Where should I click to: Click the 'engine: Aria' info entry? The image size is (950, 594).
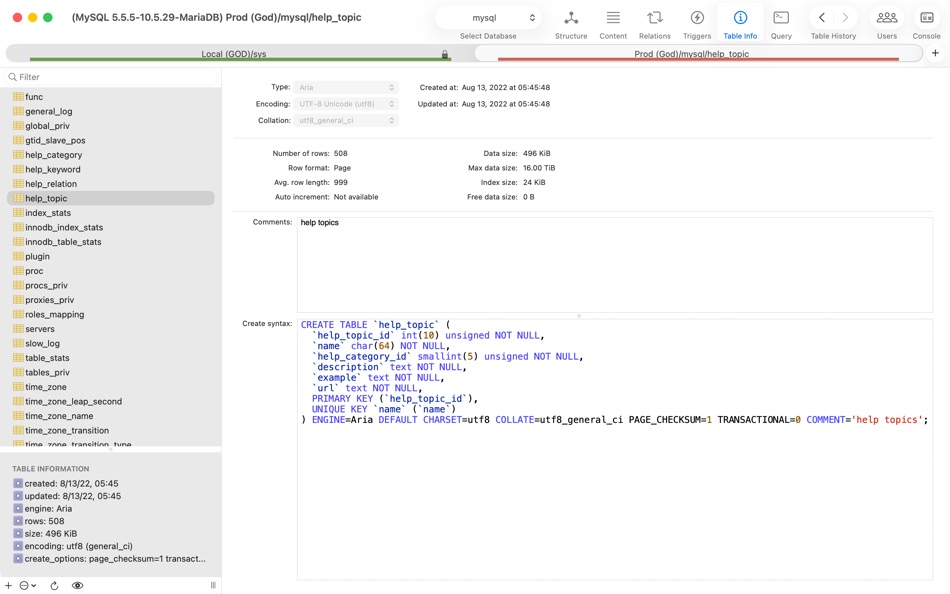click(42, 509)
